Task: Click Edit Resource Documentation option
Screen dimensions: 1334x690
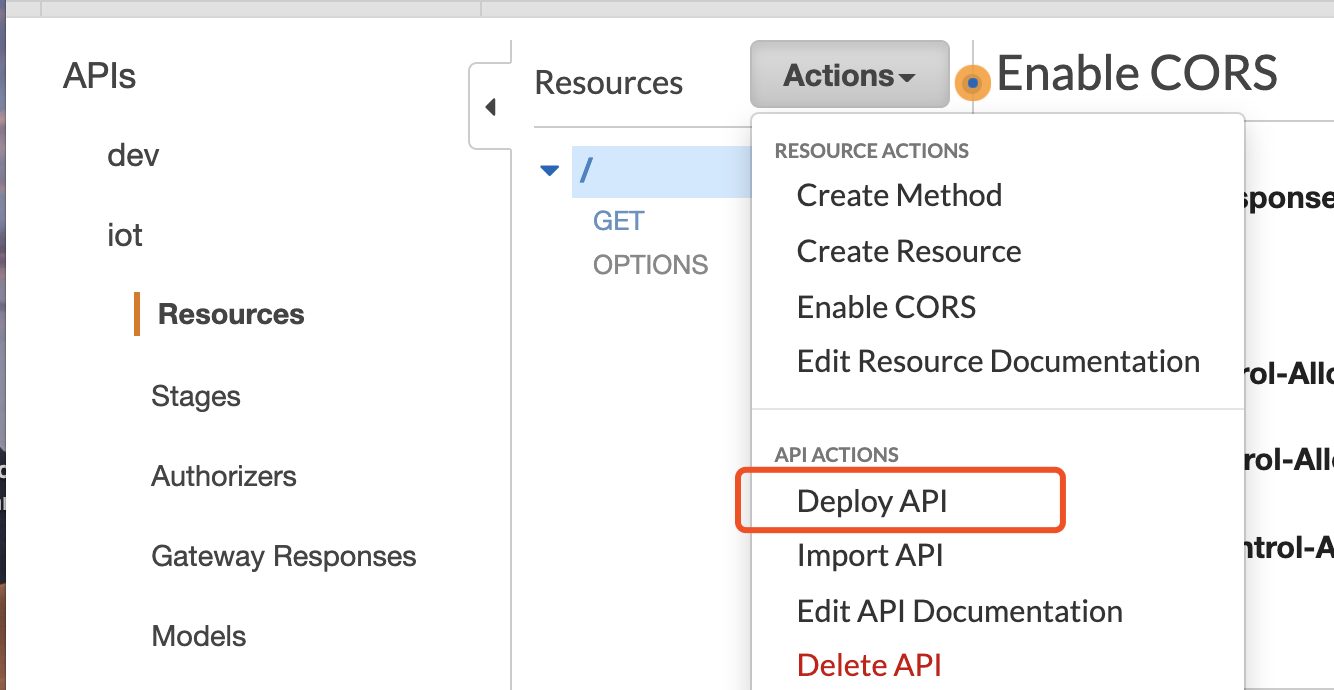Action: pos(997,361)
